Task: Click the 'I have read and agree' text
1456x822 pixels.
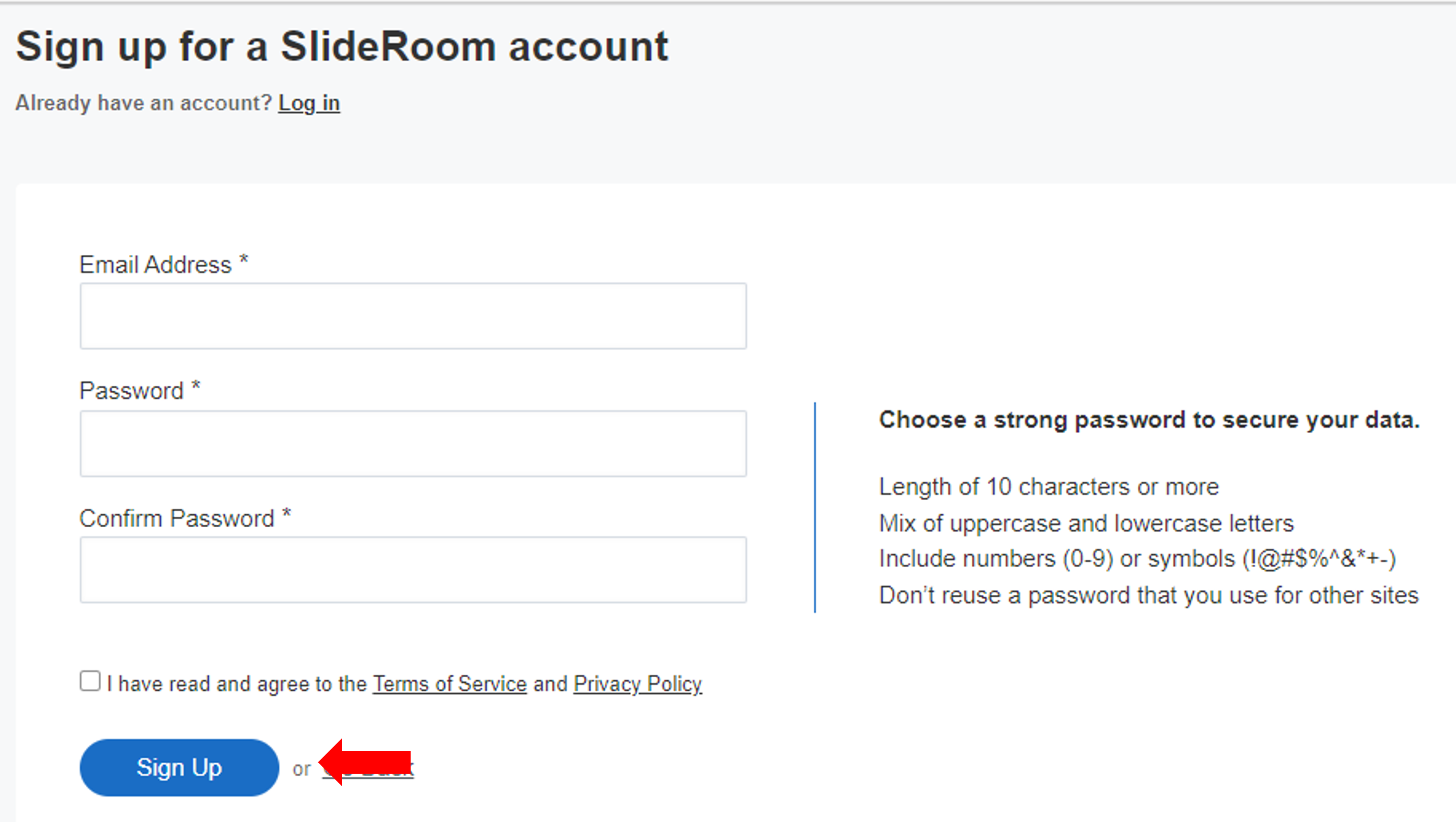Action: tap(236, 684)
